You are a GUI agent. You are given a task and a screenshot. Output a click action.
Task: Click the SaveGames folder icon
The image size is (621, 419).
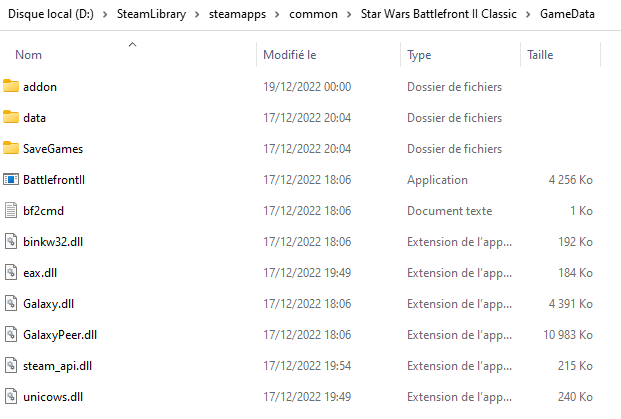coord(11,149)
